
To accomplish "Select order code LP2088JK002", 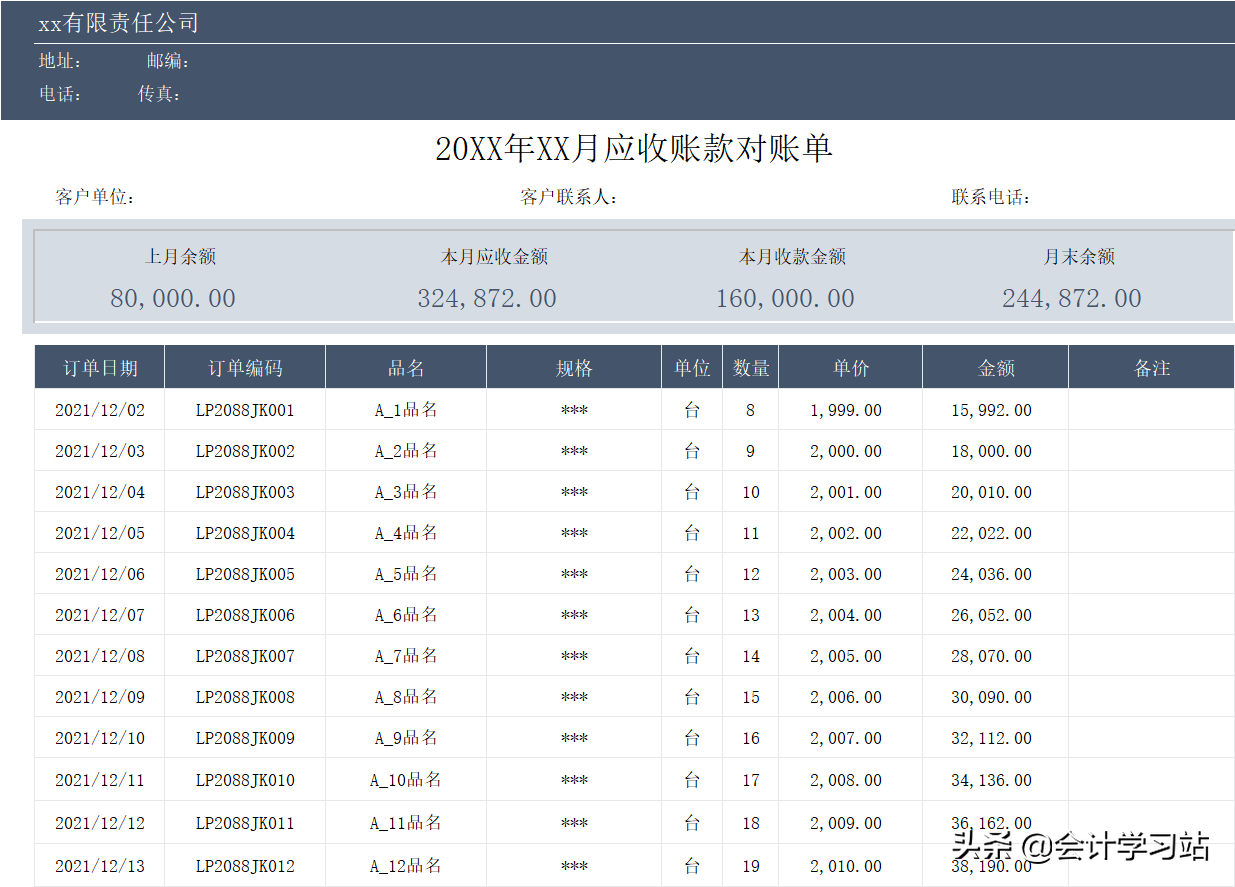I will point(245,451).
